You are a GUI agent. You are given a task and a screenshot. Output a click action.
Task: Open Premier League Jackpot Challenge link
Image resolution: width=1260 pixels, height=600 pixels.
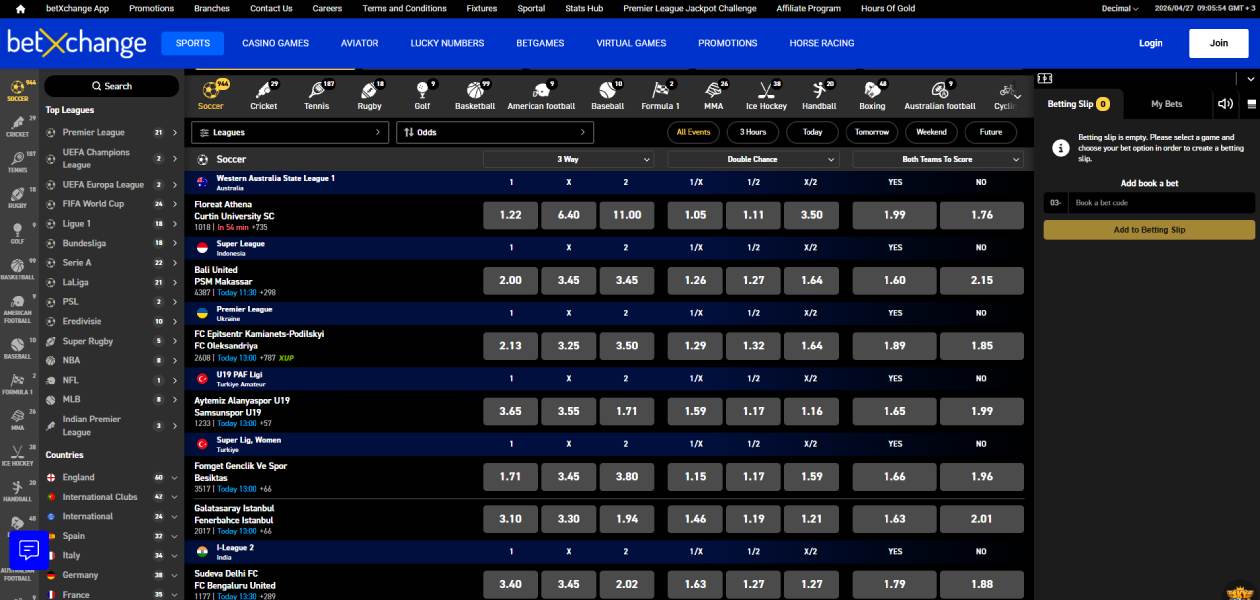[690, 8]
